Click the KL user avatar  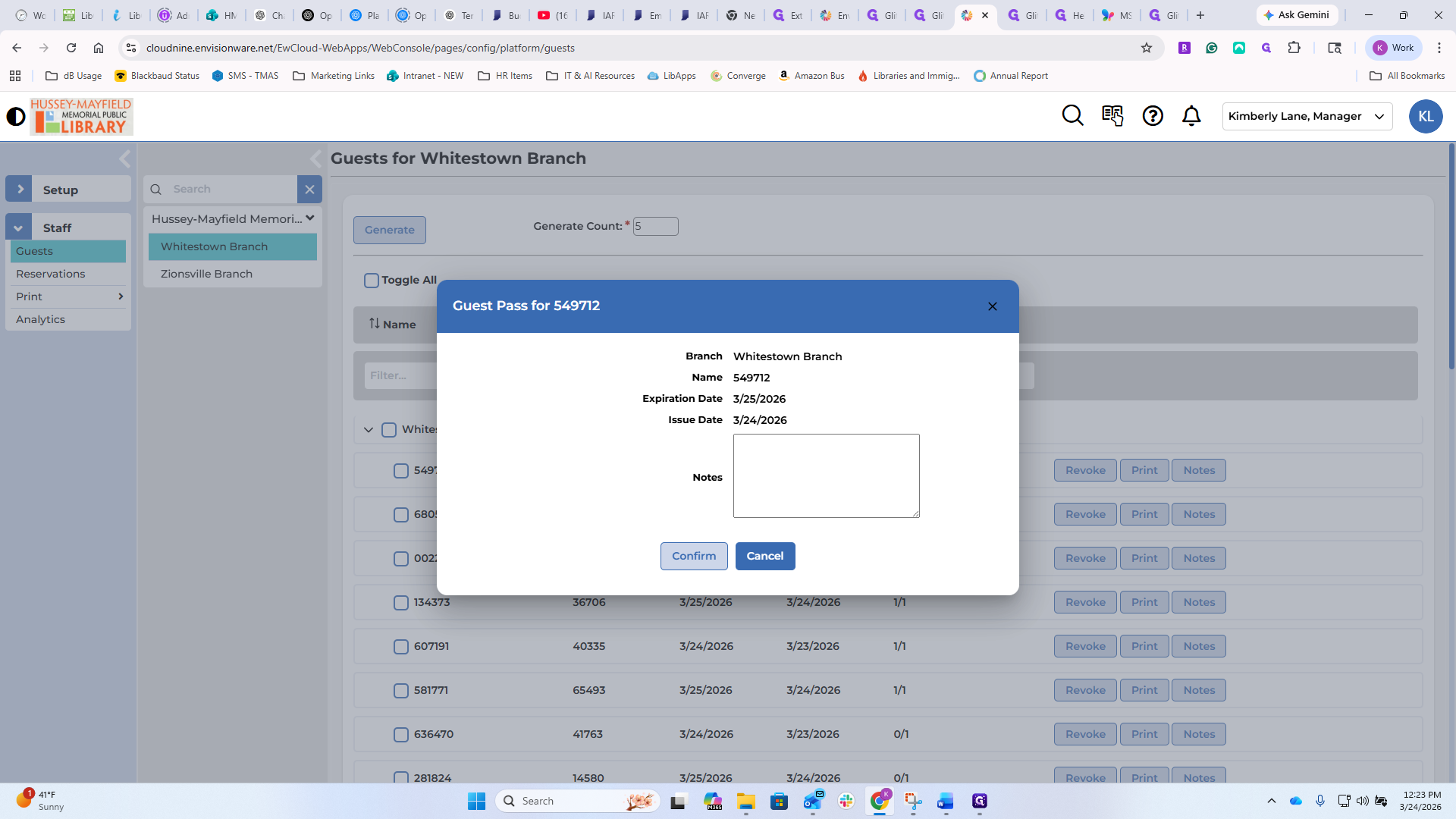point(1426,116)
